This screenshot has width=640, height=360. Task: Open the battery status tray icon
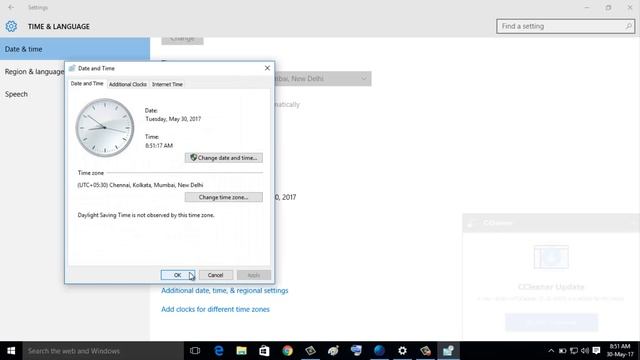pos(562,351)
